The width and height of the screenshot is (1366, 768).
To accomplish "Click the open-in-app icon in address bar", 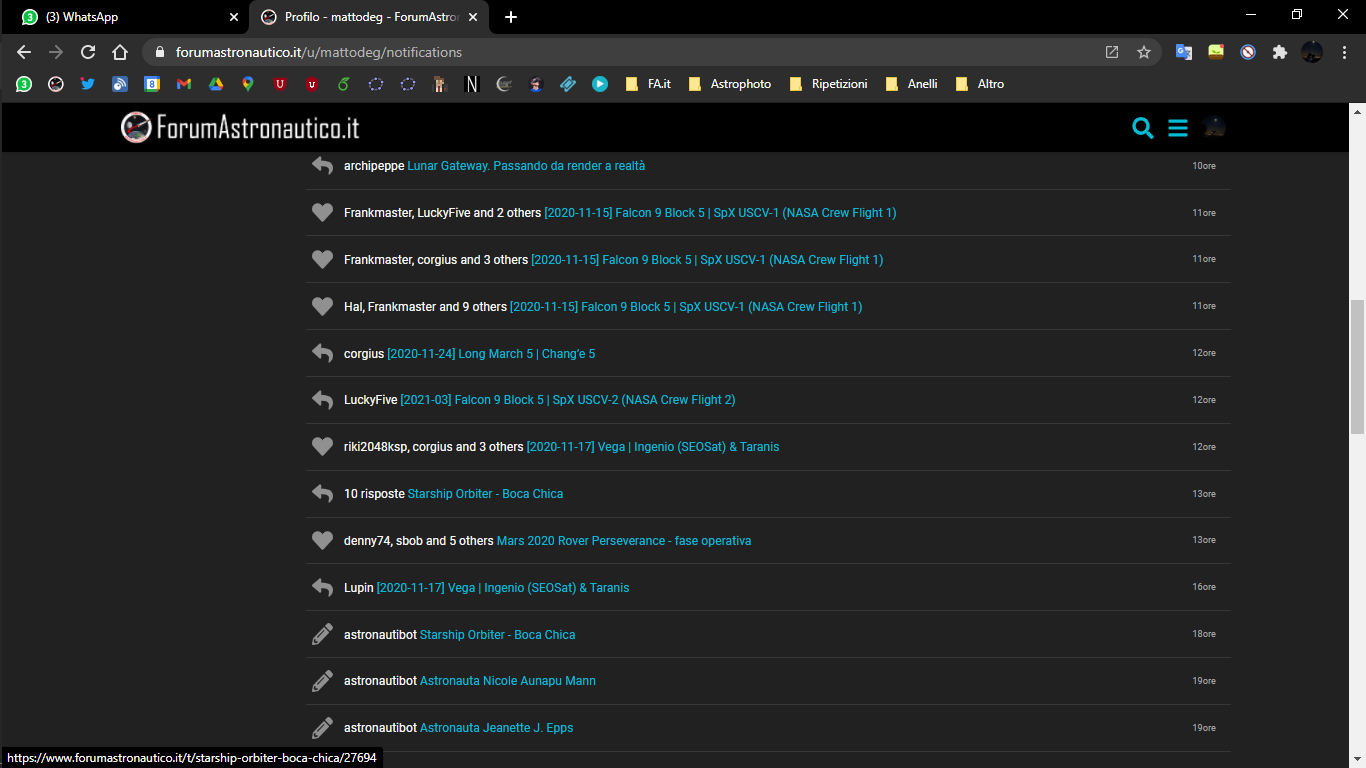I will coord(1112,52).
